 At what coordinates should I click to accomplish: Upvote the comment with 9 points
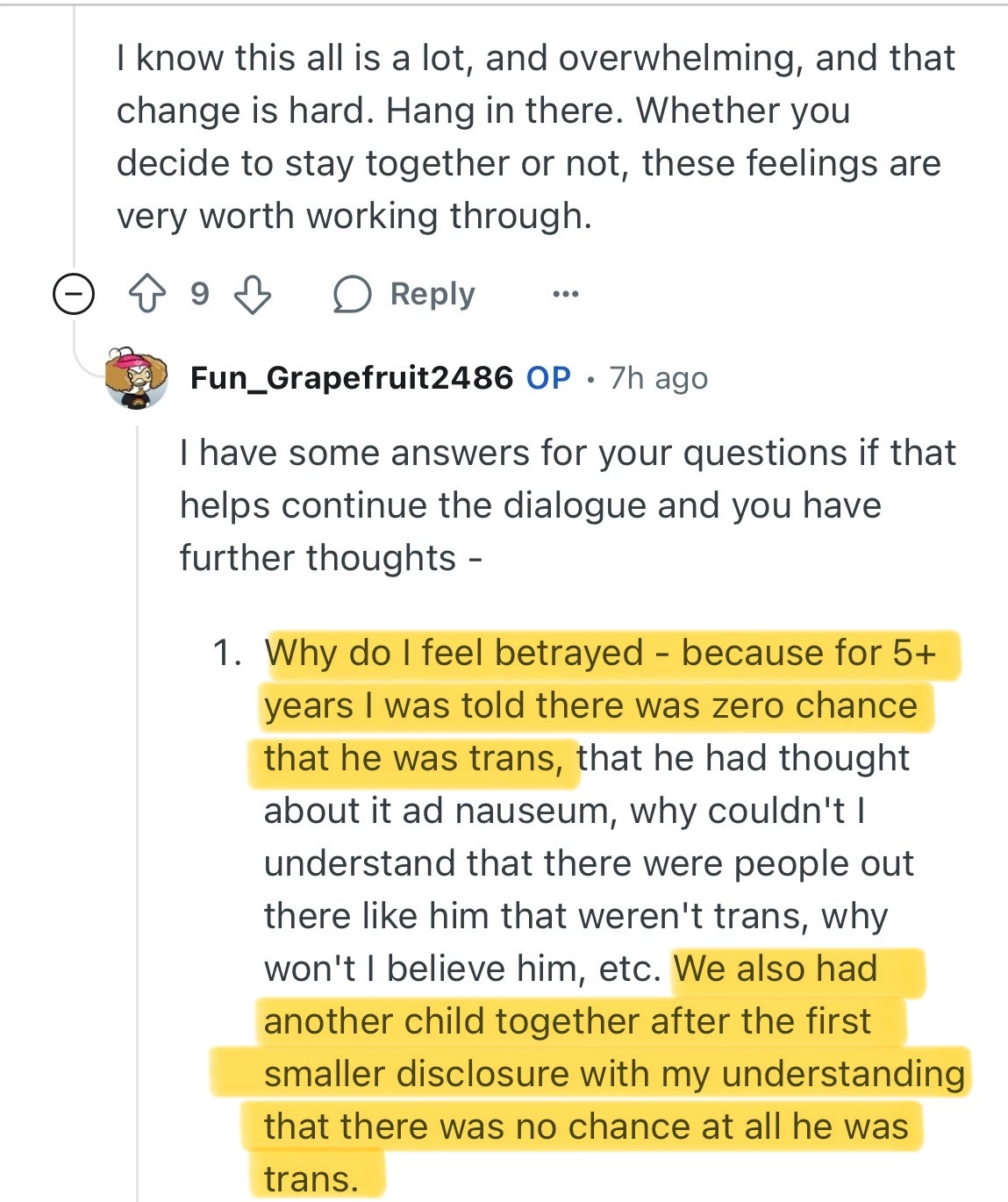pos(147,294)
